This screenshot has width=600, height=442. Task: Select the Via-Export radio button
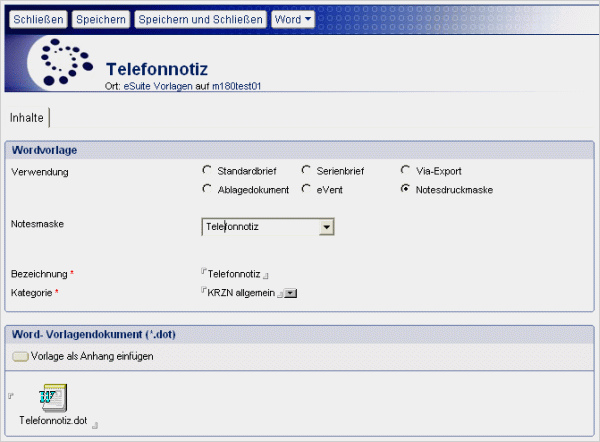(405, 171)
